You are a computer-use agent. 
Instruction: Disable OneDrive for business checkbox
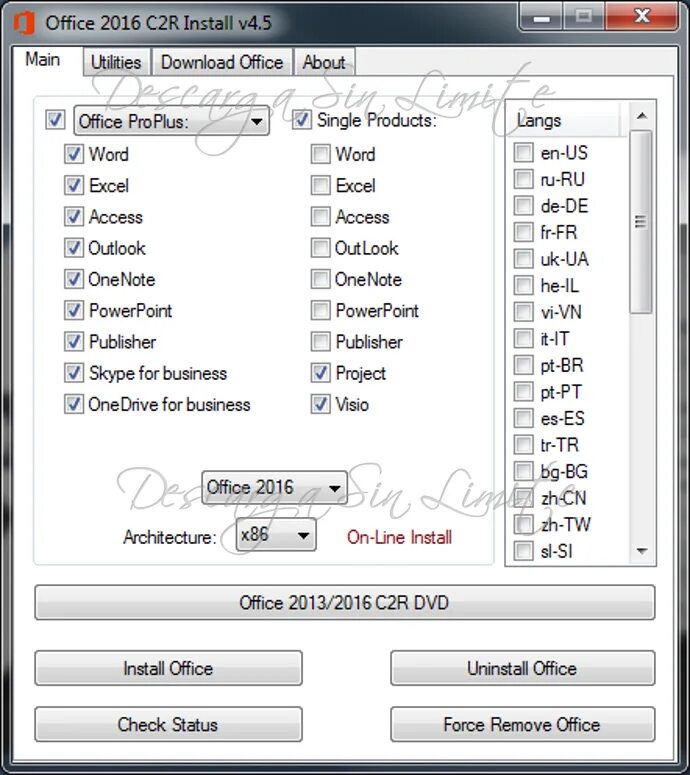pos(74,404)
